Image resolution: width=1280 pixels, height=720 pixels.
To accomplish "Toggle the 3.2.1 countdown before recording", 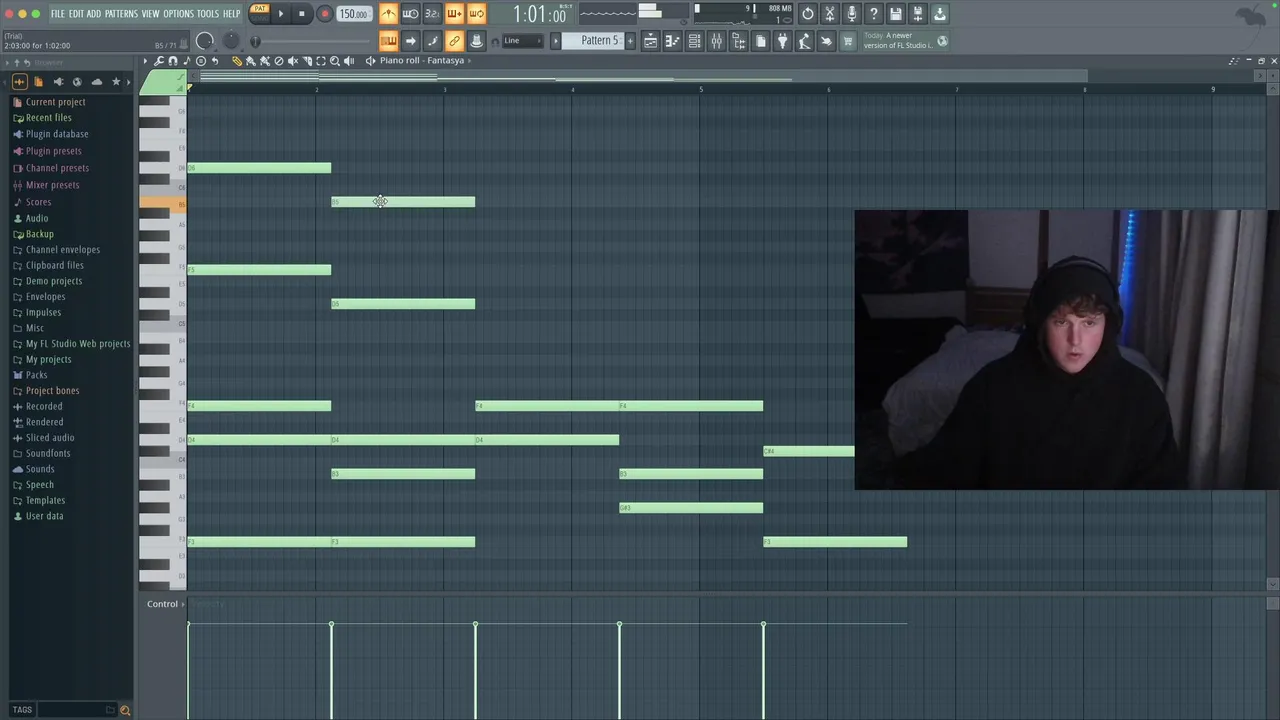I will 432,14.
